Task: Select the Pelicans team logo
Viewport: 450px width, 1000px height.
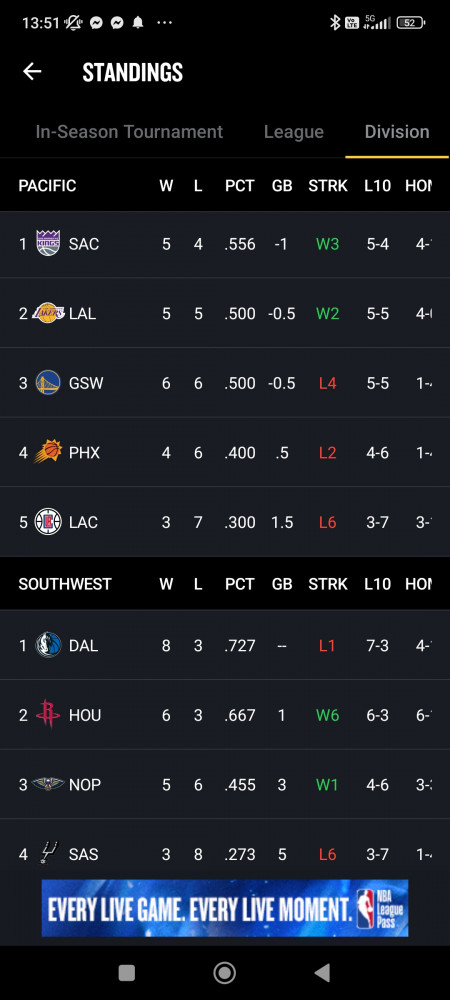Action: (x=48, y=784)
